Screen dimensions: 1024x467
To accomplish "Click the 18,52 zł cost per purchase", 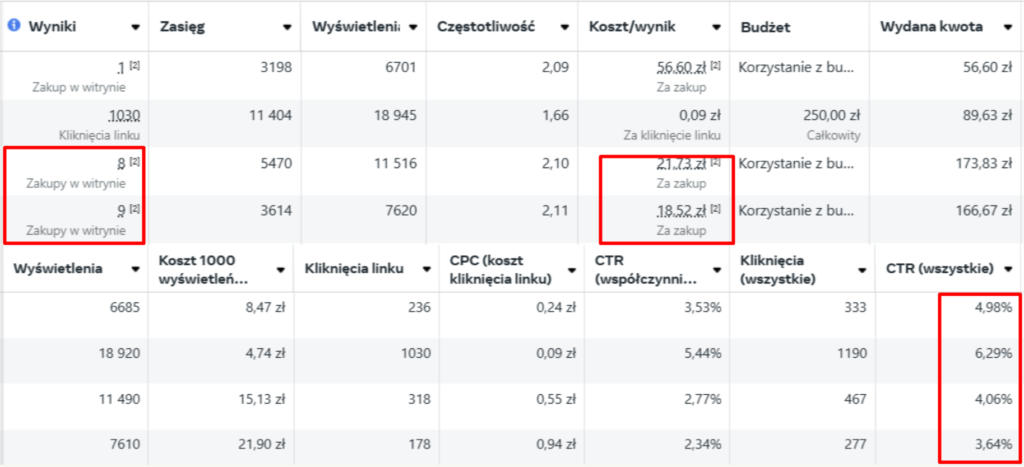I will click(682, 210).
